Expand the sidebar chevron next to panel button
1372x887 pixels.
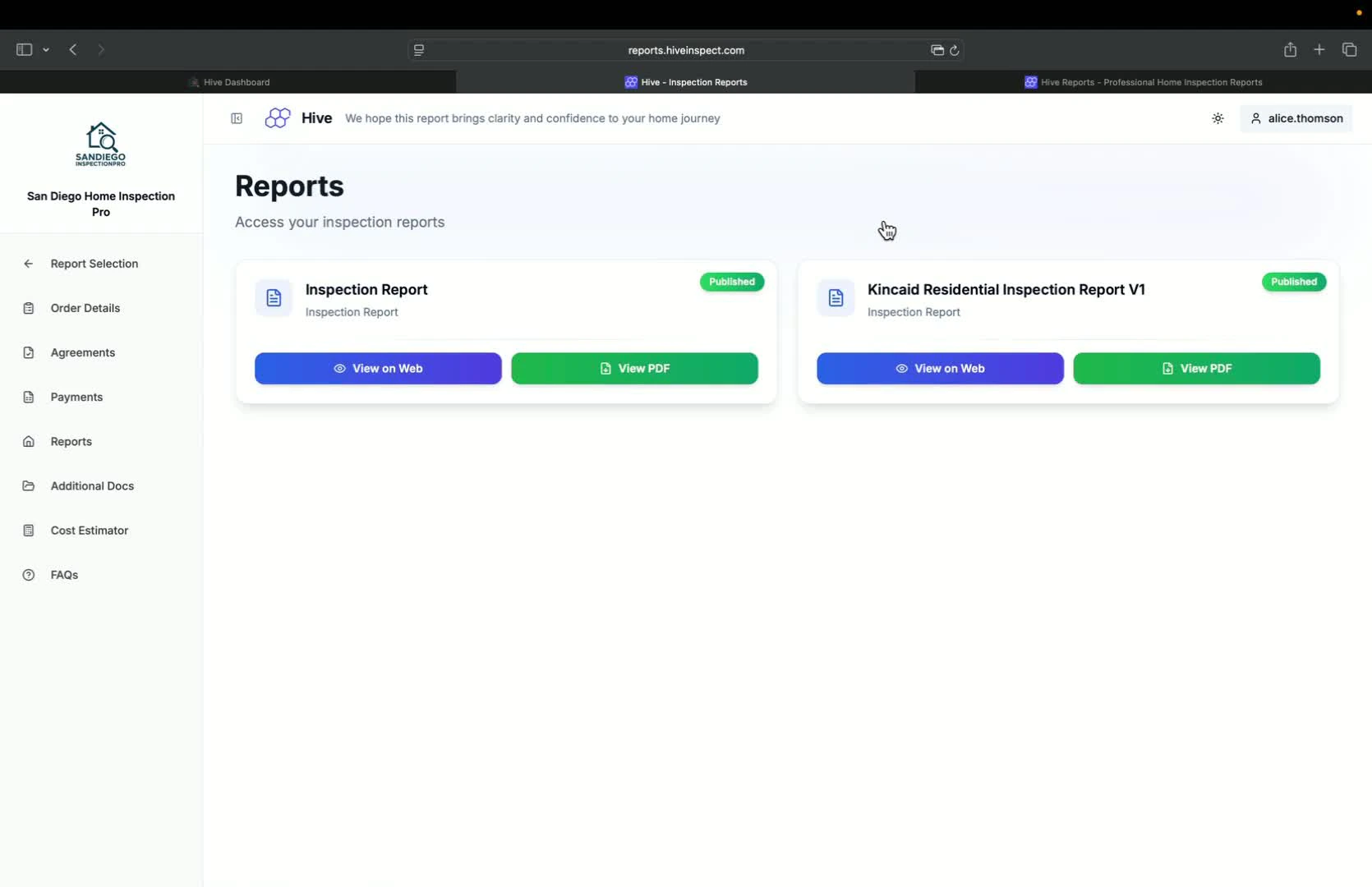47,50
